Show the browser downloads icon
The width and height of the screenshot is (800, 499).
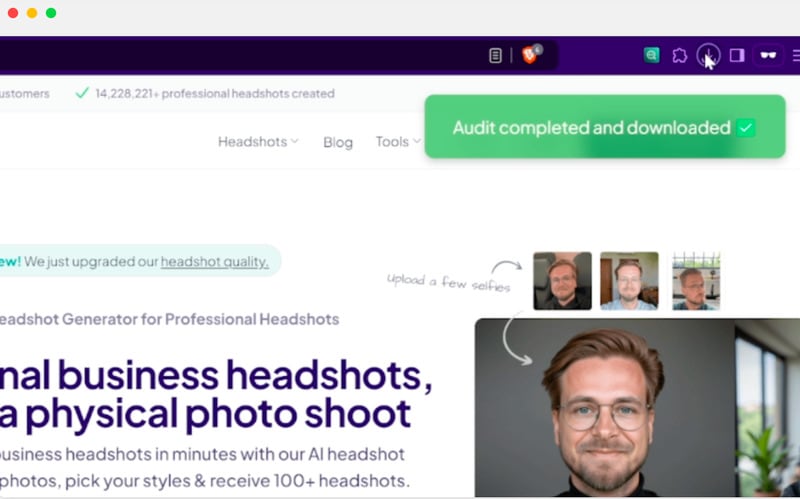pos(708,55)
